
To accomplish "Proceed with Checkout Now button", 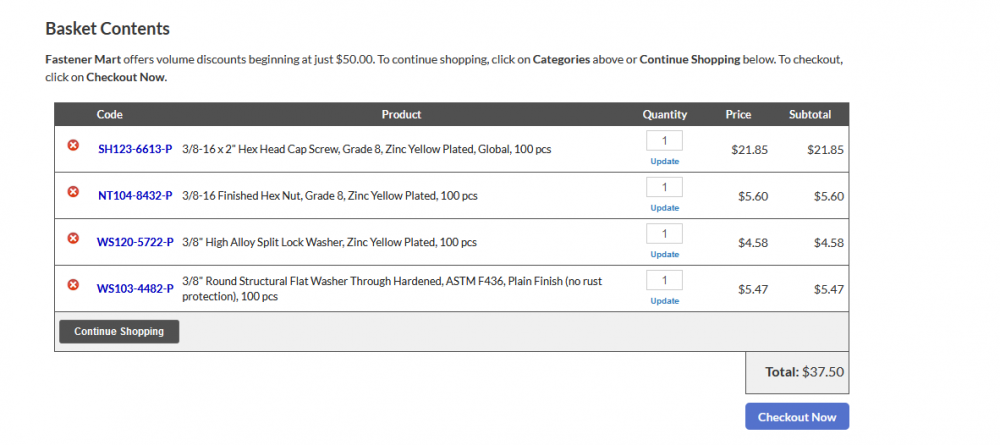I will [x=796, y=417].
